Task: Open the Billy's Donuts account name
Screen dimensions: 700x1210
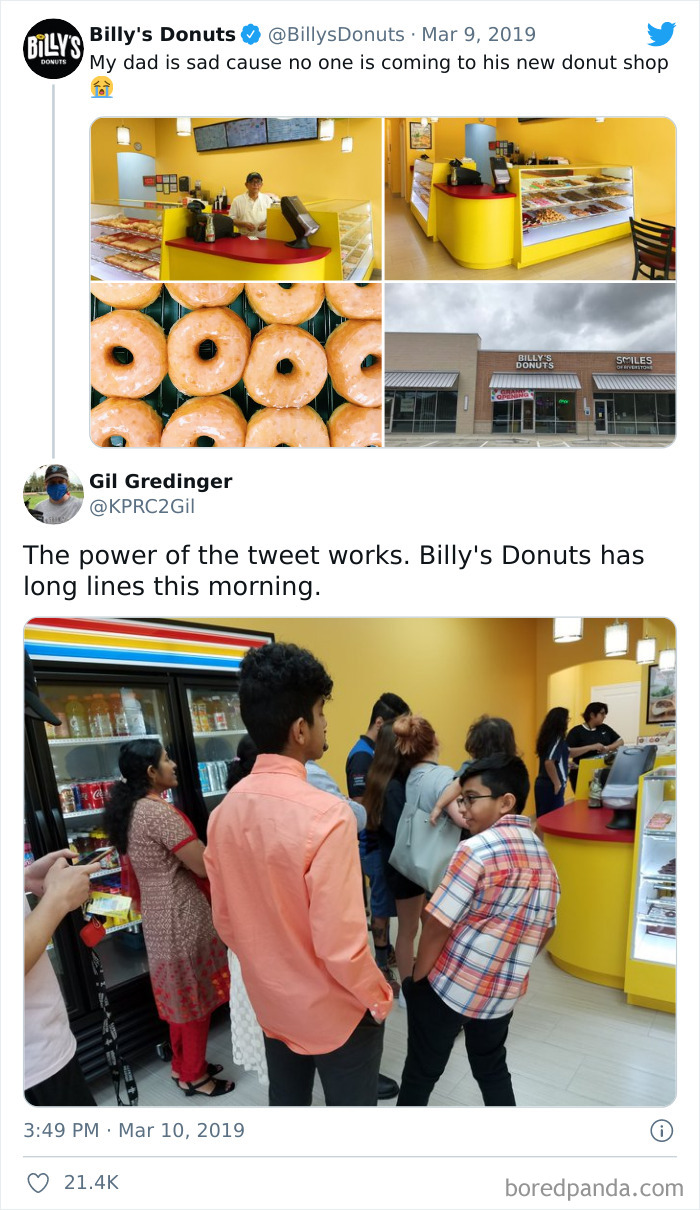Action: click(x=163, y=35)
